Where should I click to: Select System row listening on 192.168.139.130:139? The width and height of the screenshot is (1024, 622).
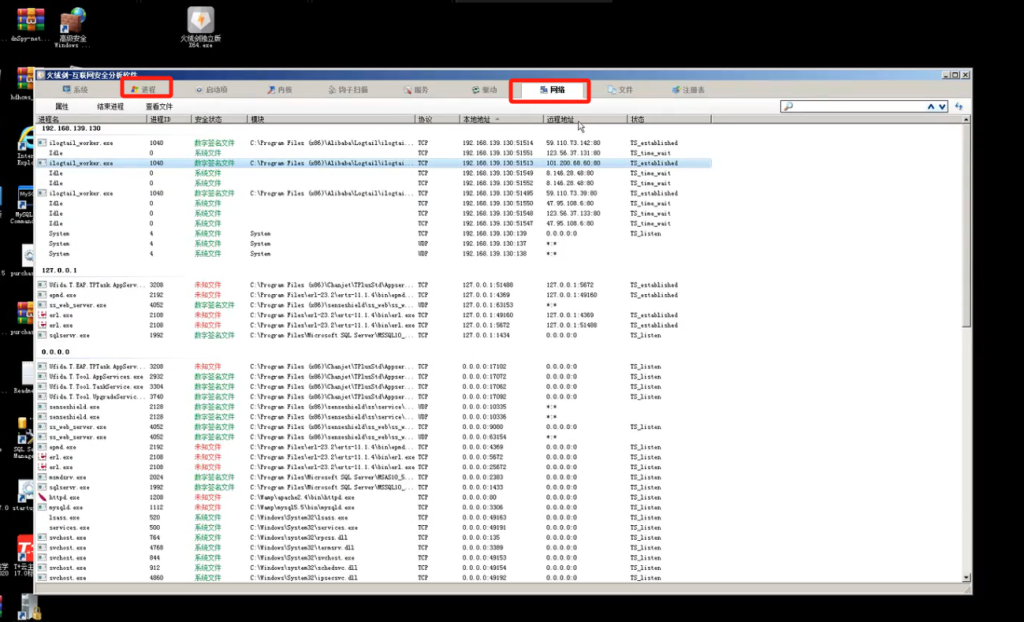coord(374,233)
